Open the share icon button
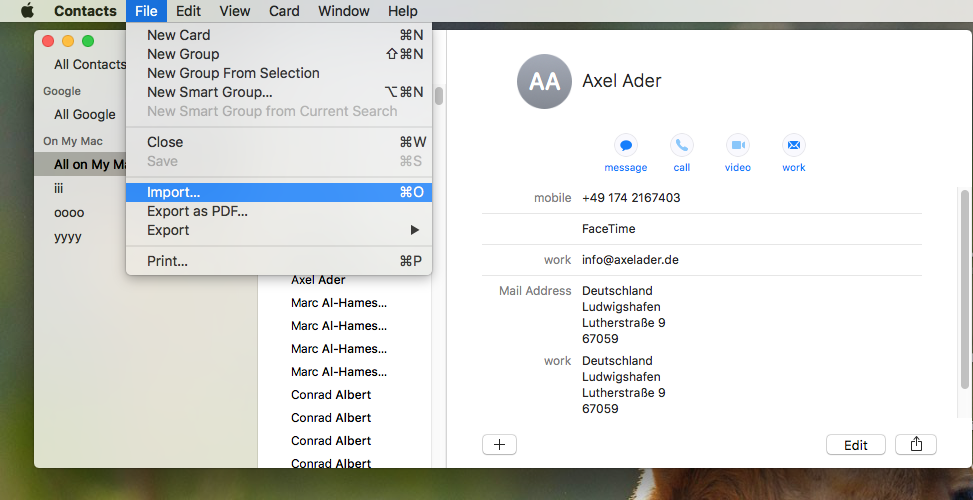 [x=916, y=445]
